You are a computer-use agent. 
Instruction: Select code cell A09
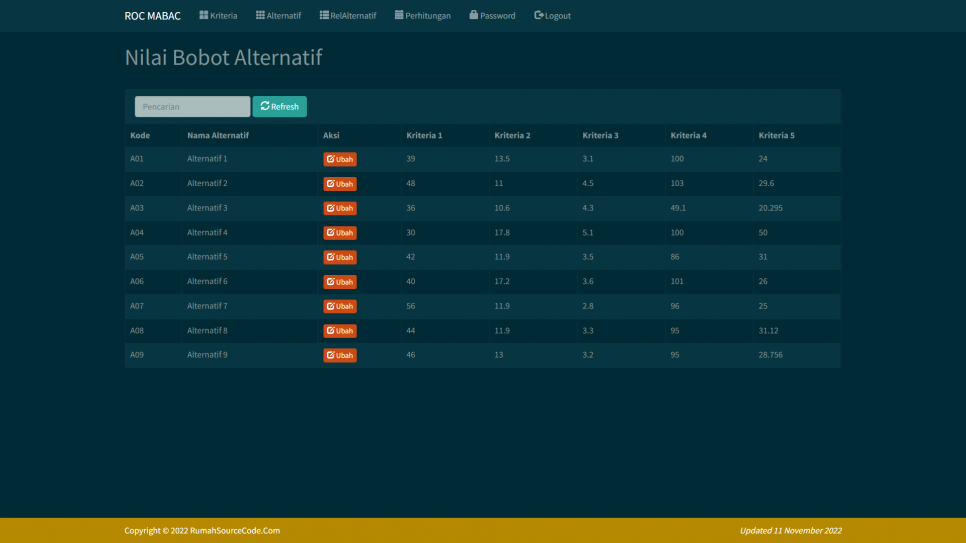point(137,355)
